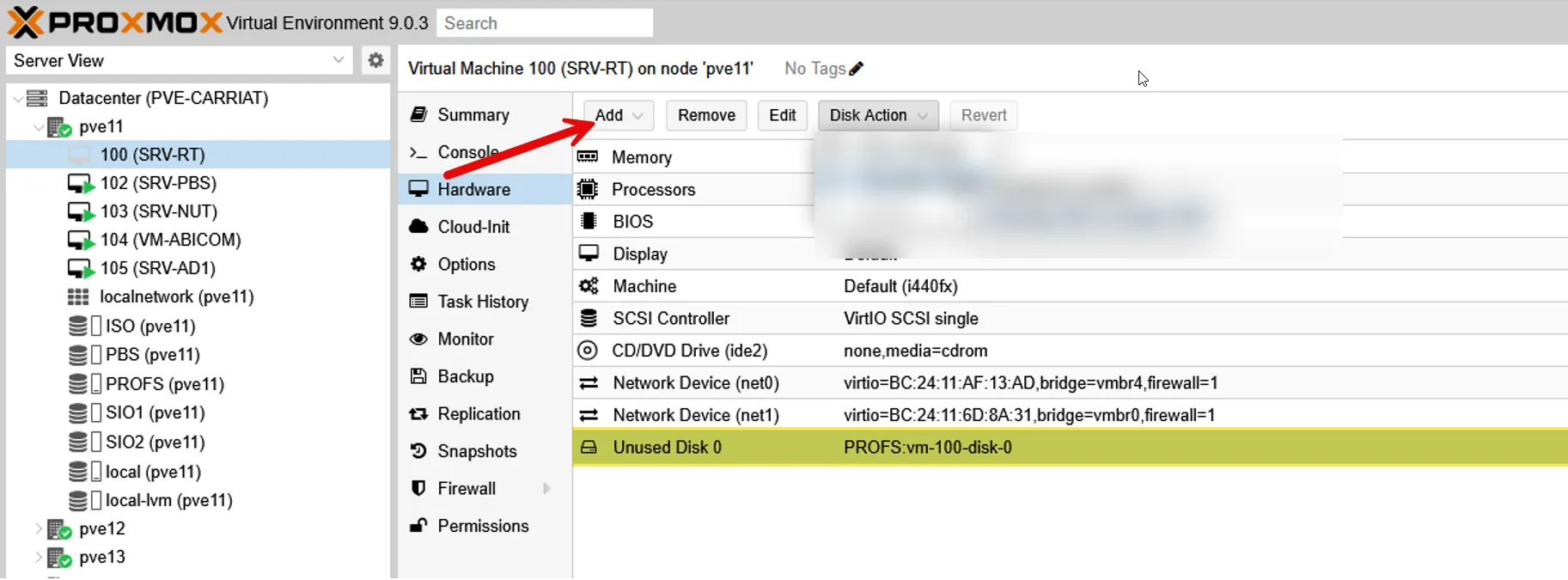Collapse the pve11 node tree

pos(38,127)
